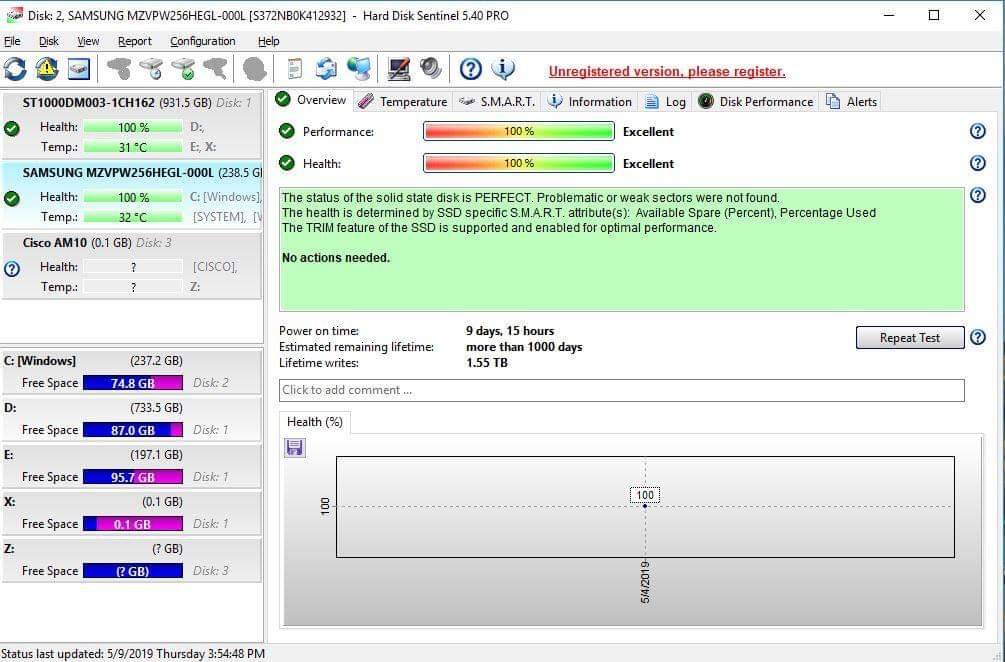The width and height of the screenshot is (1005, 662).
Task: Click the '9 days, 15 hours' value
Action: tap(510, 331)
